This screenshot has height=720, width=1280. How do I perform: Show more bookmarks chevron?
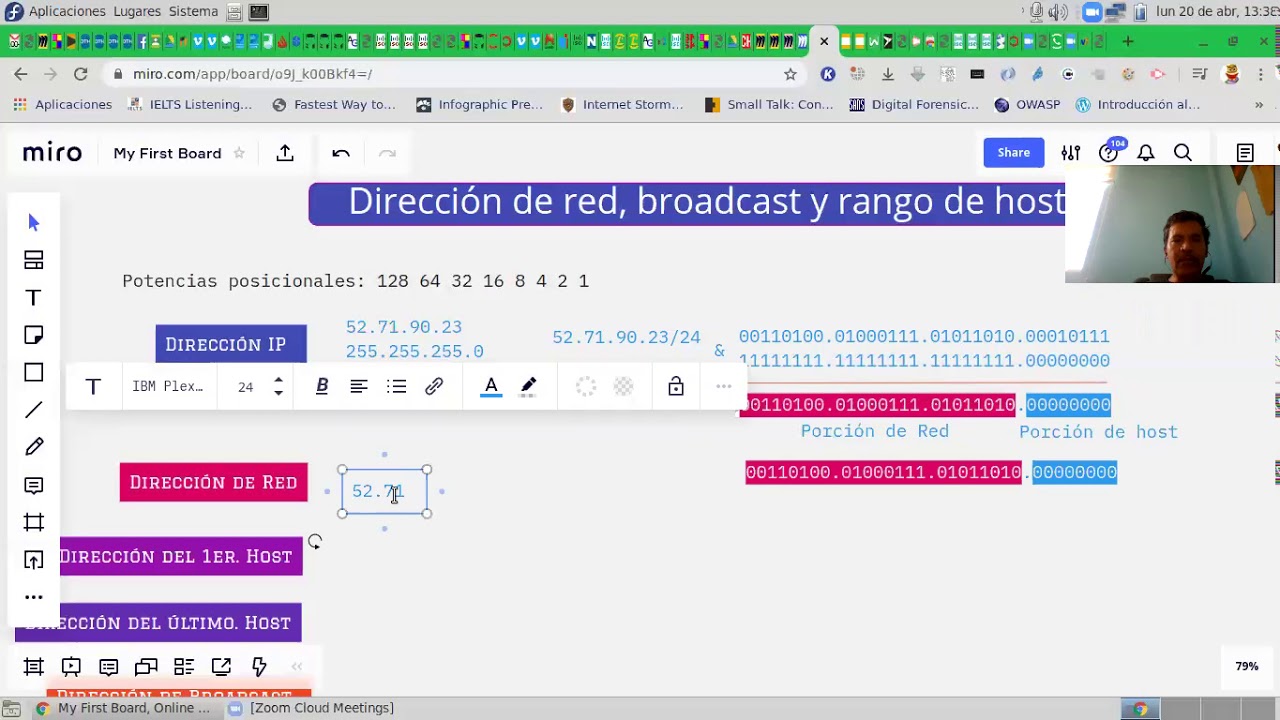pos(1258,104)
